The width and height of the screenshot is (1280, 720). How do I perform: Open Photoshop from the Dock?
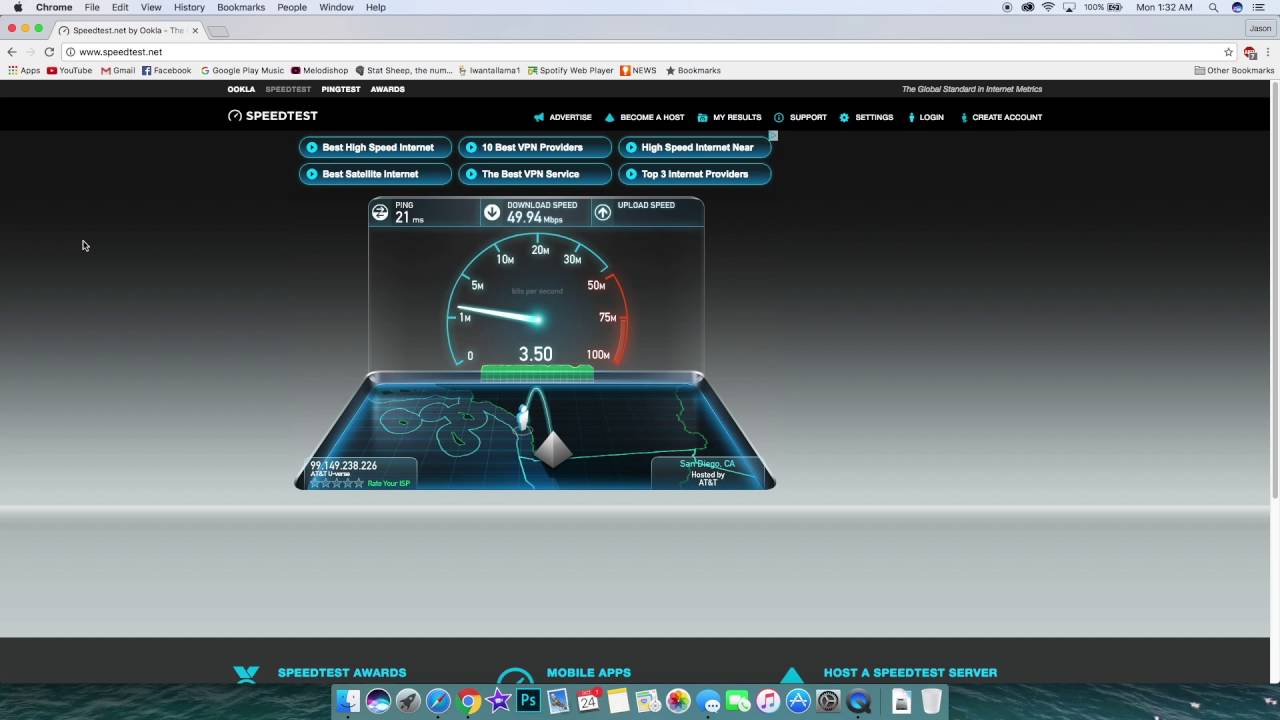coord(528,701)
